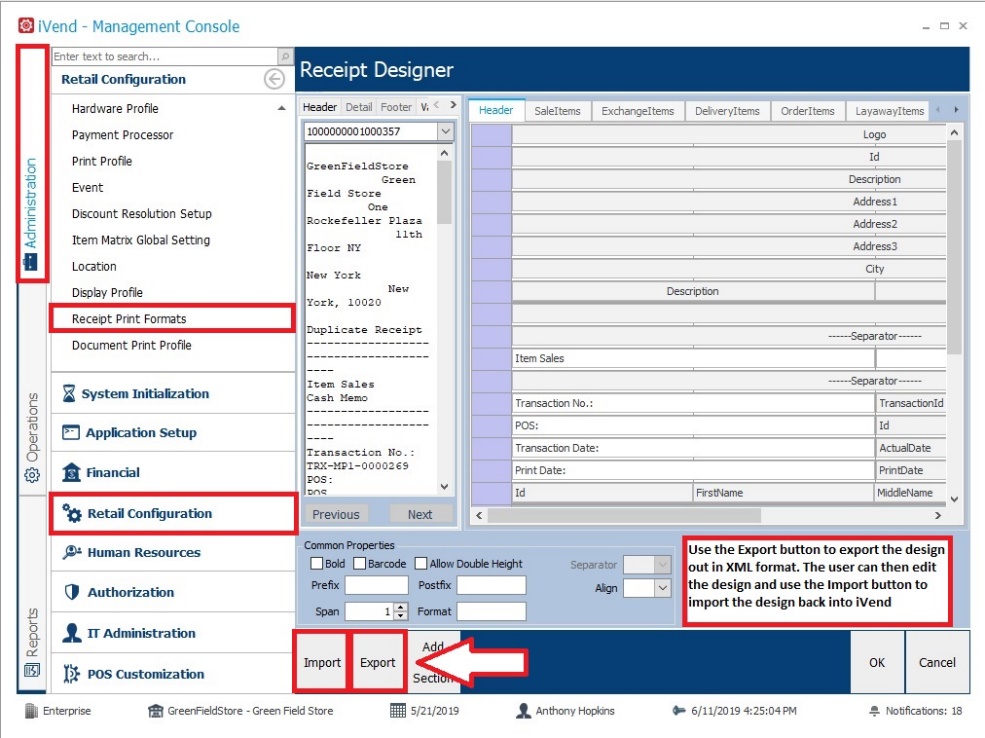985x738 pixels.
Task: Open the LayawayItems tab
Action: [889, 111]
